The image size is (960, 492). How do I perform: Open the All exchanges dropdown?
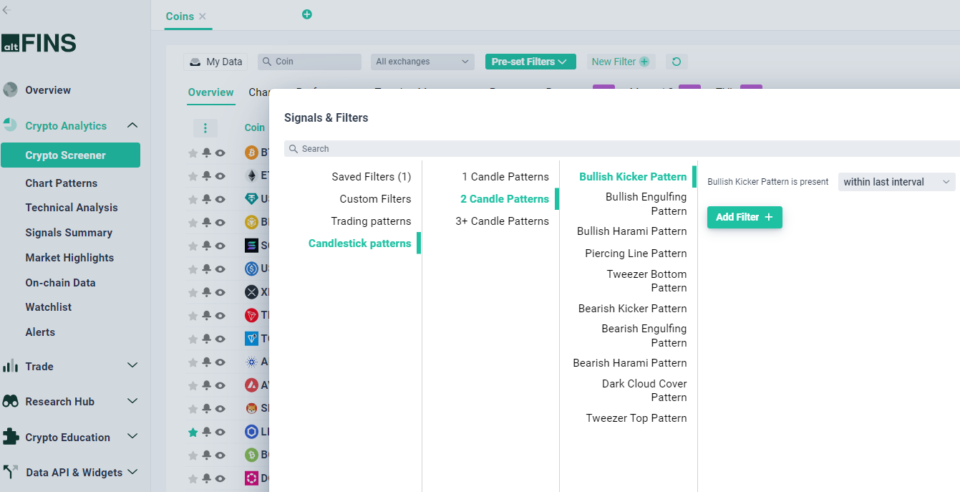pos(422,62)
